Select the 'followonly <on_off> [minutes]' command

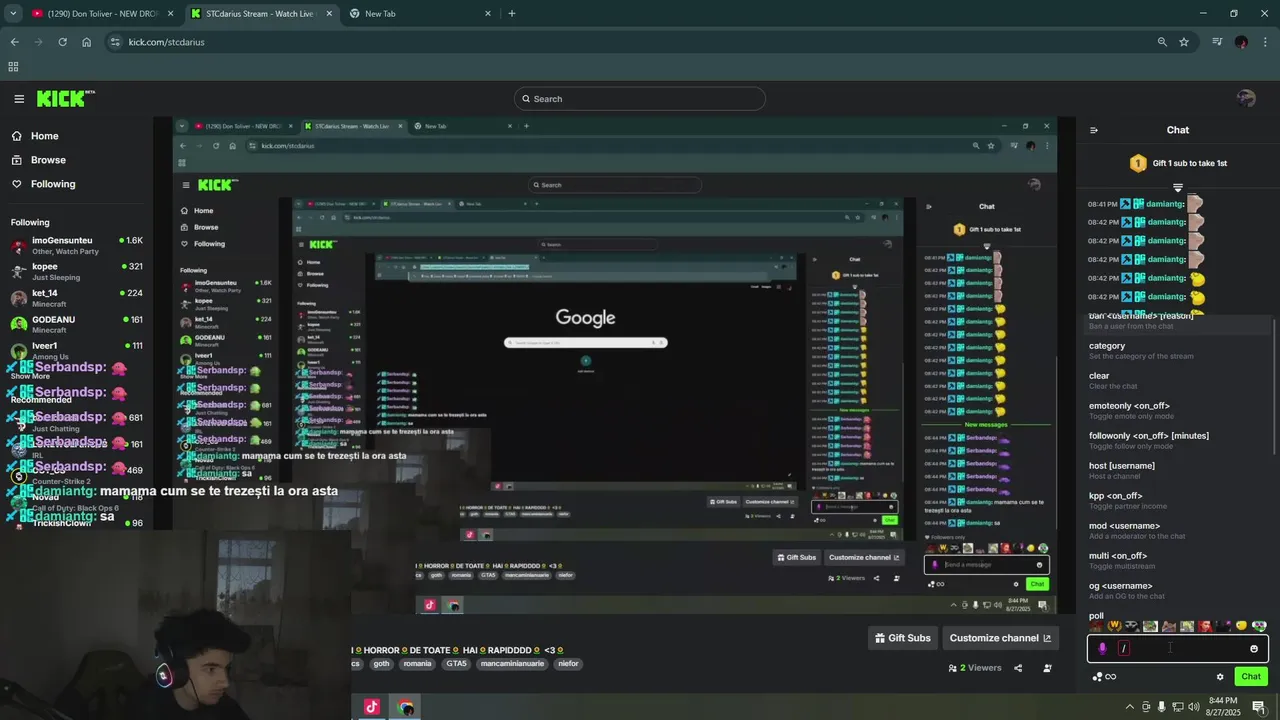1178,441
